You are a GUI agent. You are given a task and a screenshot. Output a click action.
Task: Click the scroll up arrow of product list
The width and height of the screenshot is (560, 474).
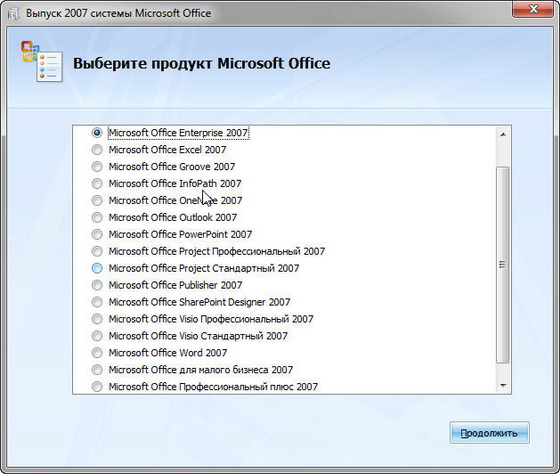[x=503, y=135]
